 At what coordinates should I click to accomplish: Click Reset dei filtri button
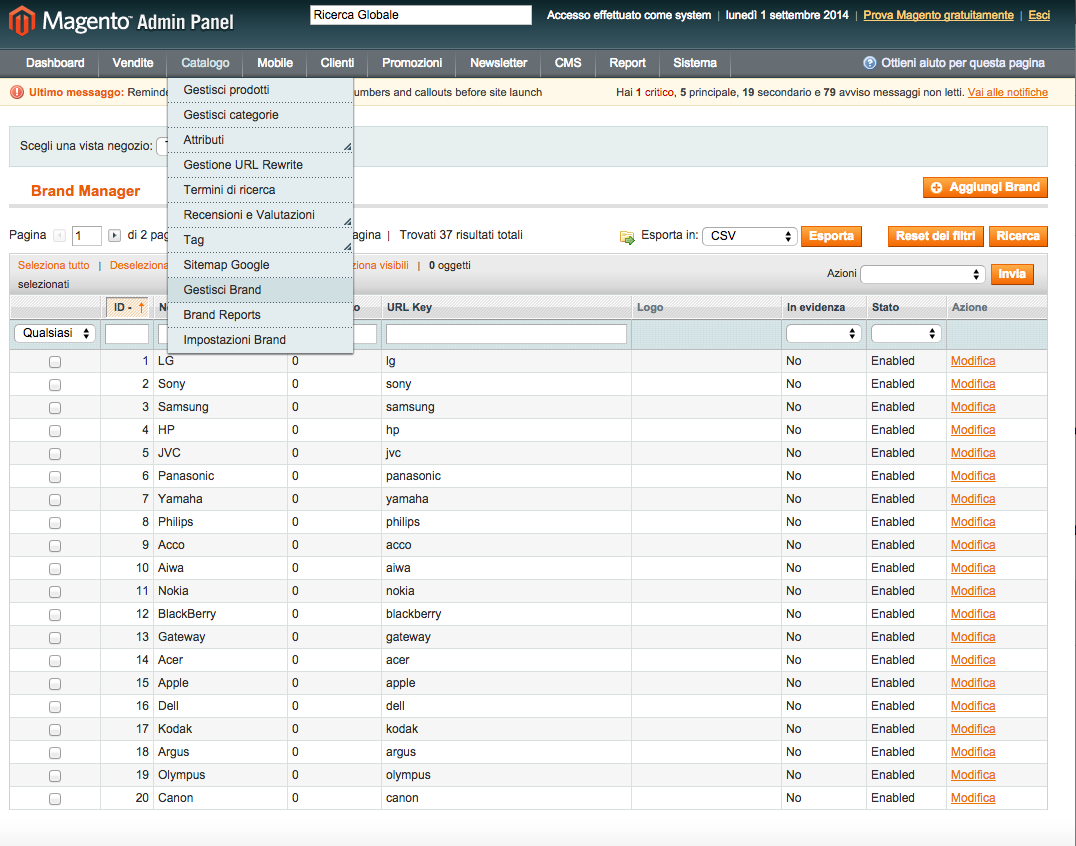[935, 236]
